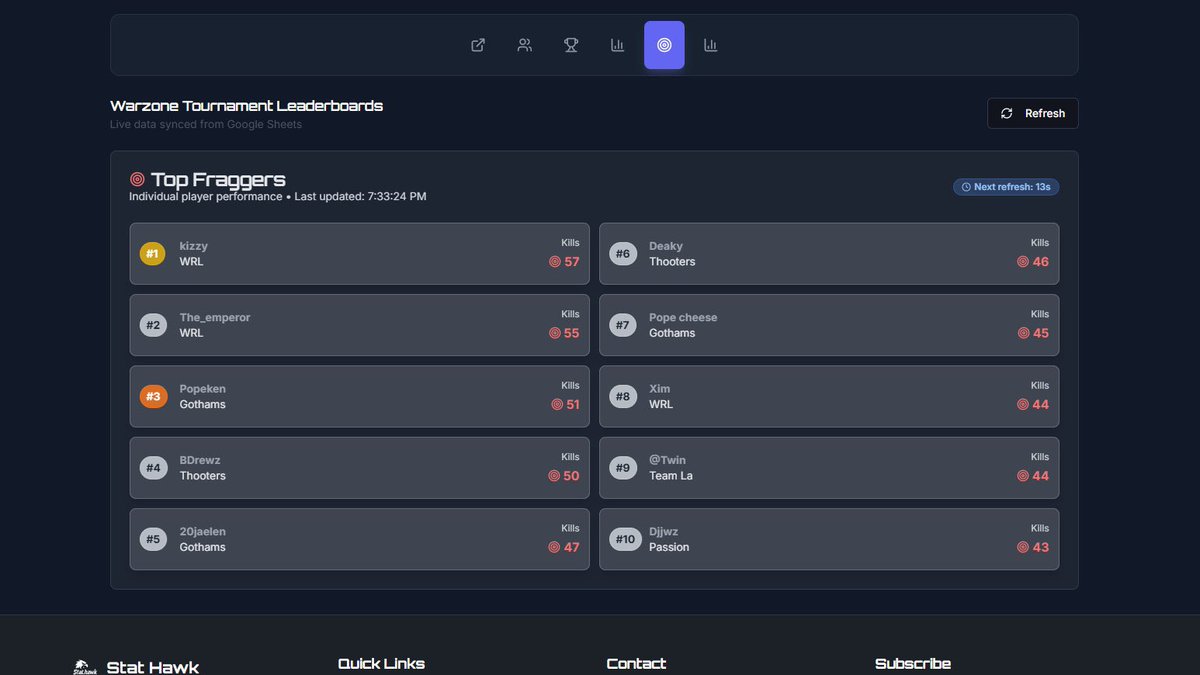The width and height of the screenshot is (1200, 675).
Task: Open the external link icon in the navbar
Action: pos(477,45)
